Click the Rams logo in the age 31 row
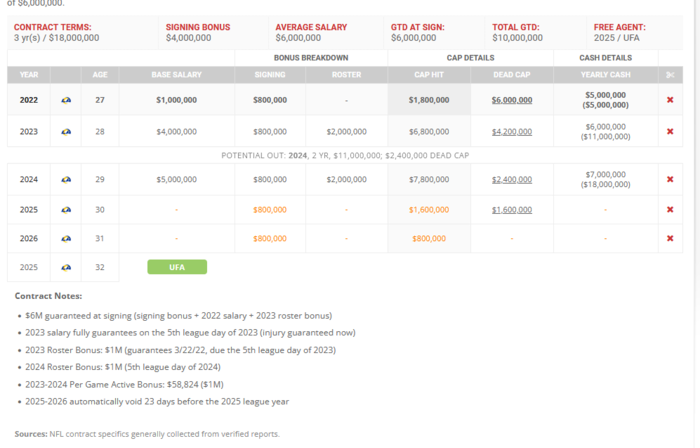 point(66,238)
